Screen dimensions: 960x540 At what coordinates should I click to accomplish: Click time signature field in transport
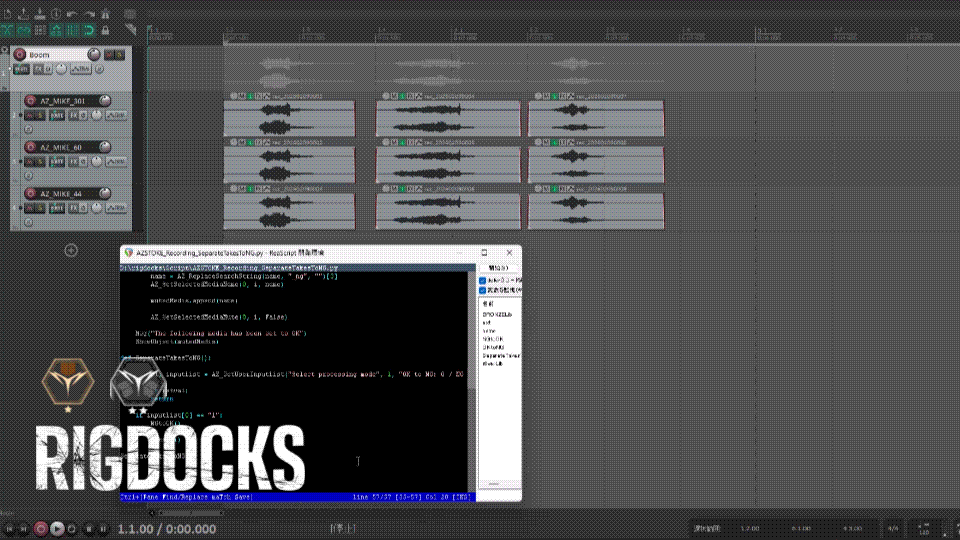893,528
